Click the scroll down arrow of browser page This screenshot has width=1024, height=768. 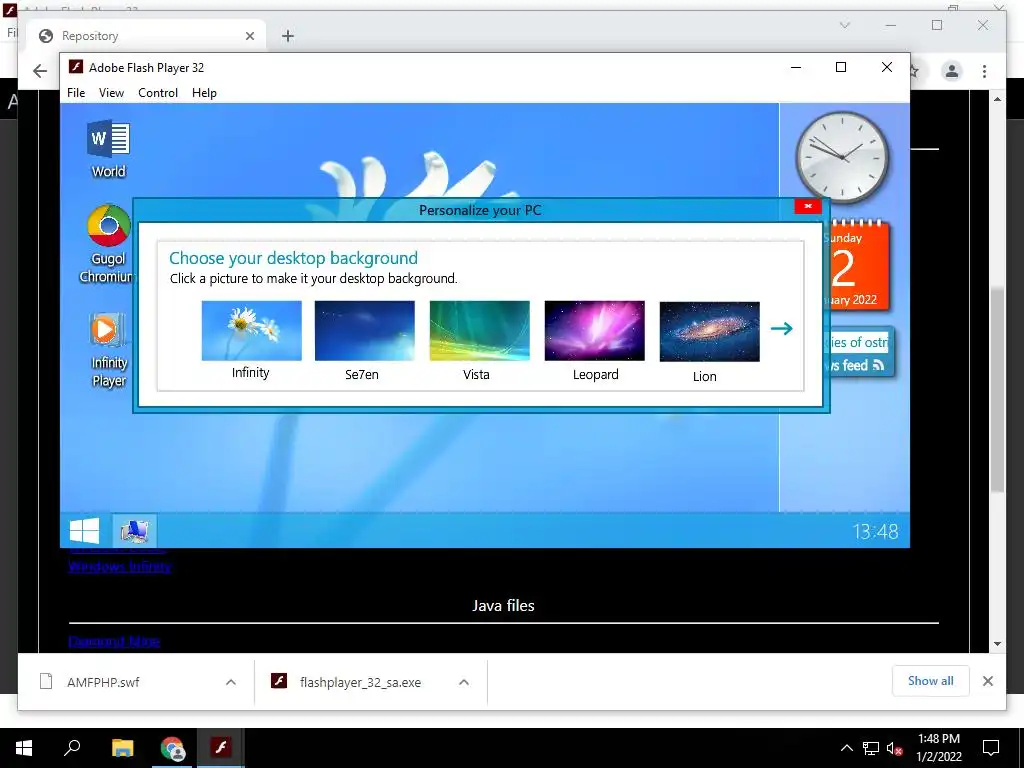click(997, 644)
